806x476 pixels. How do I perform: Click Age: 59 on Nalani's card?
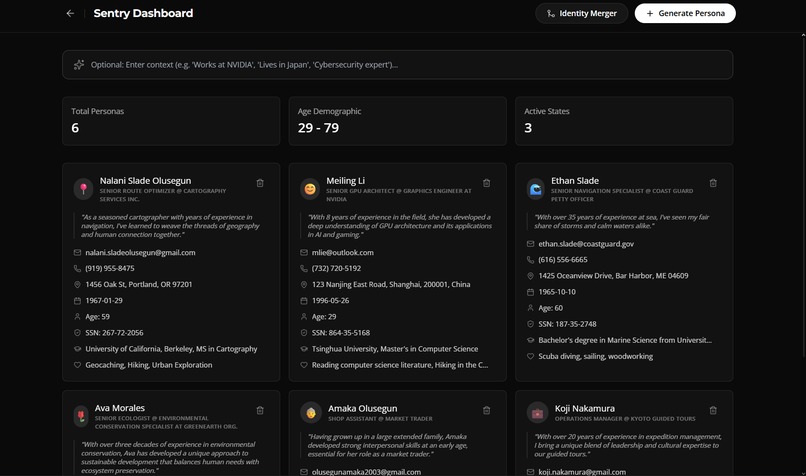click(x=98, y=317)
